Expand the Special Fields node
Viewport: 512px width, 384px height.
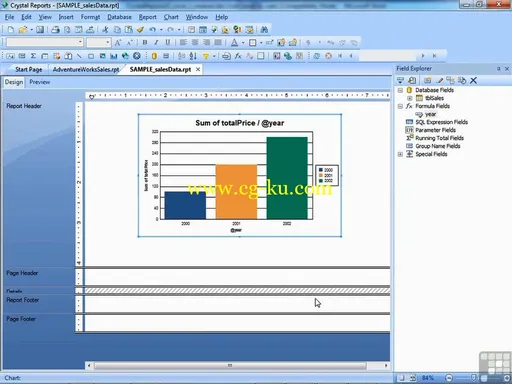[x=400, y=154]
